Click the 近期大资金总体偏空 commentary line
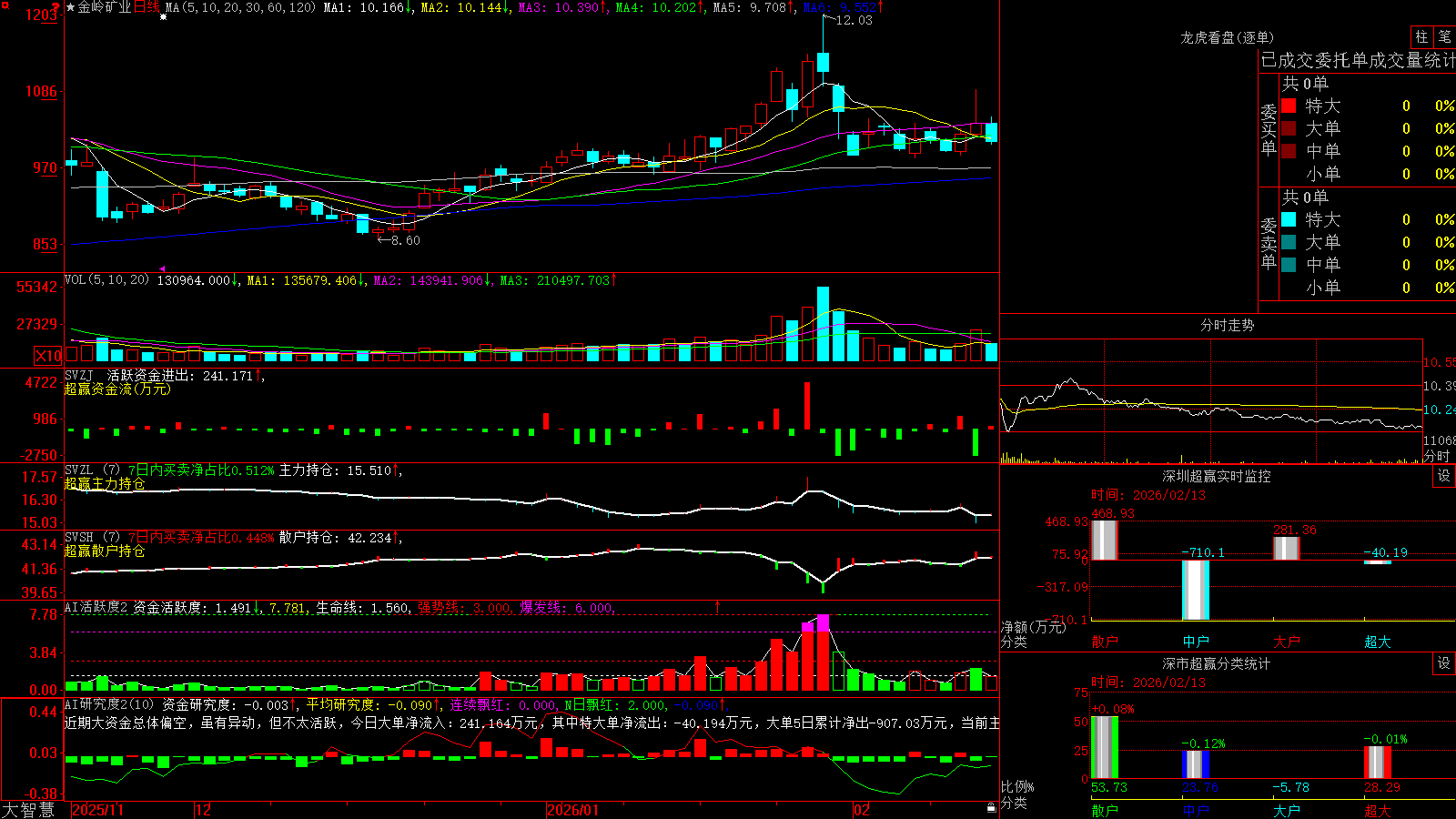Image resolution: width=1456 pixels, height=819 pixels. click(x=531, y=723)
